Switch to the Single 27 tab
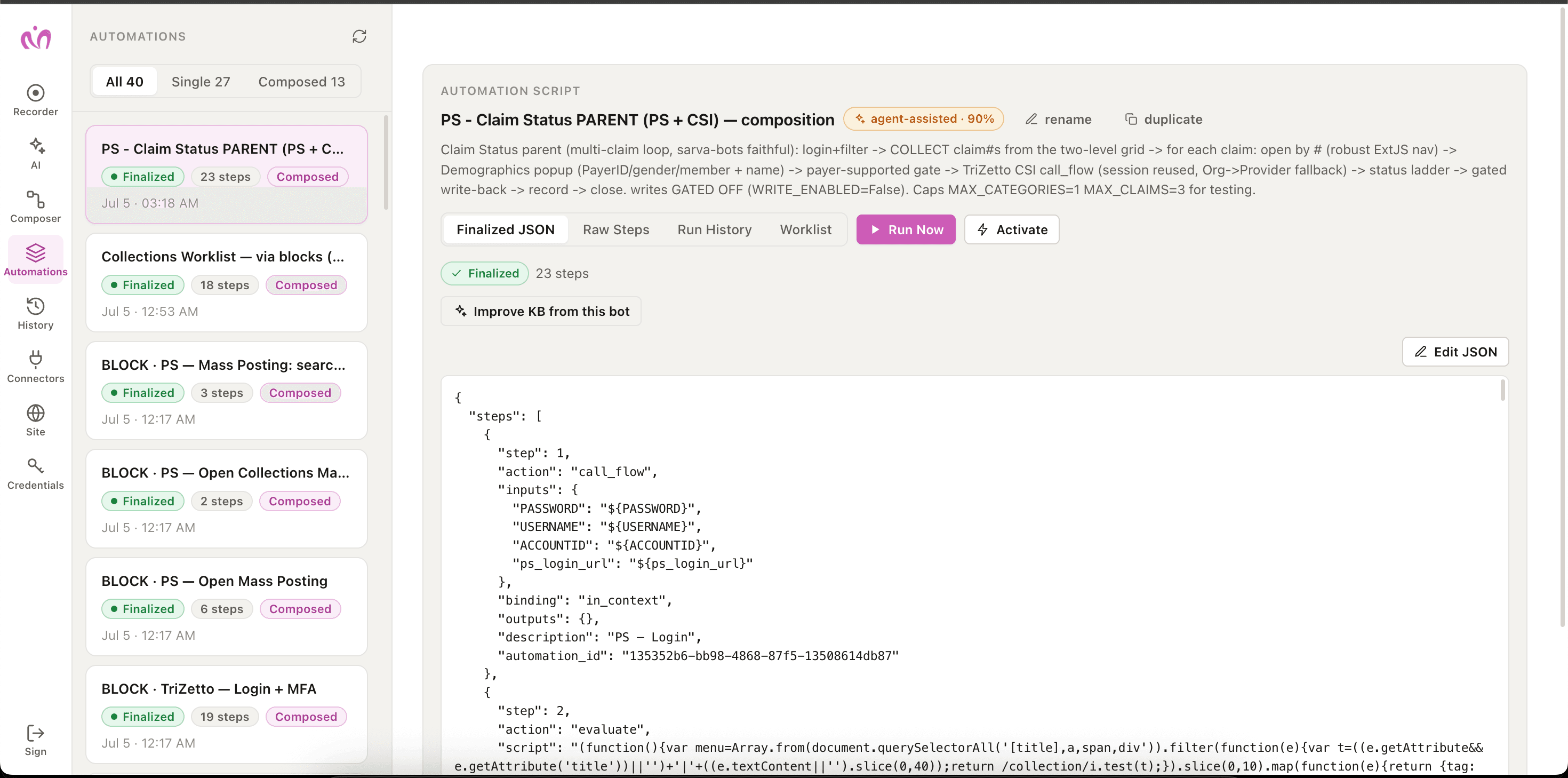Image resolution: width=1568 pixels, height=778 pixels. (x=200, y=82)
